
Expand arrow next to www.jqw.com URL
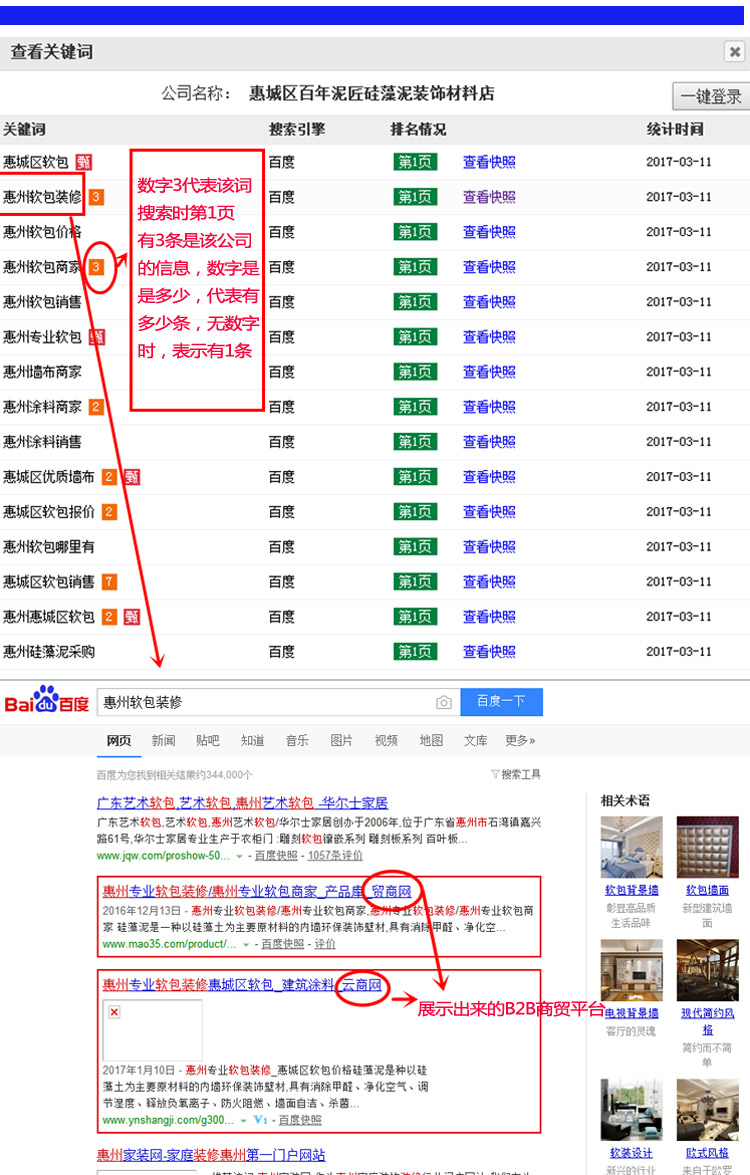(x=240, y=856)
